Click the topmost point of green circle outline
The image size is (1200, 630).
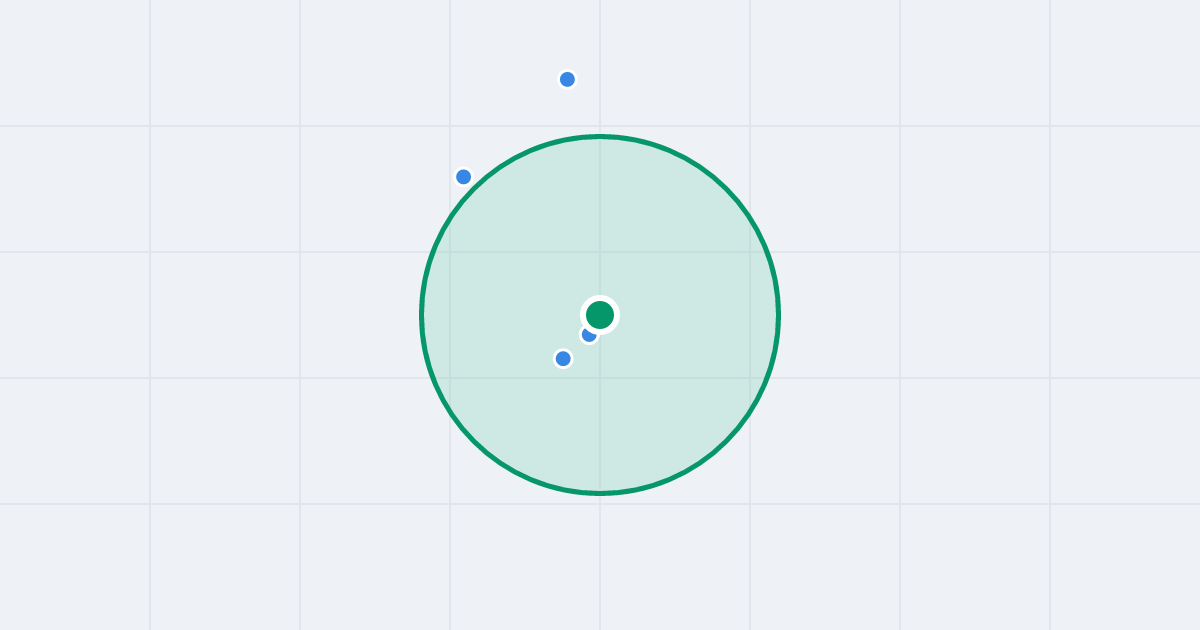[600, 136]
